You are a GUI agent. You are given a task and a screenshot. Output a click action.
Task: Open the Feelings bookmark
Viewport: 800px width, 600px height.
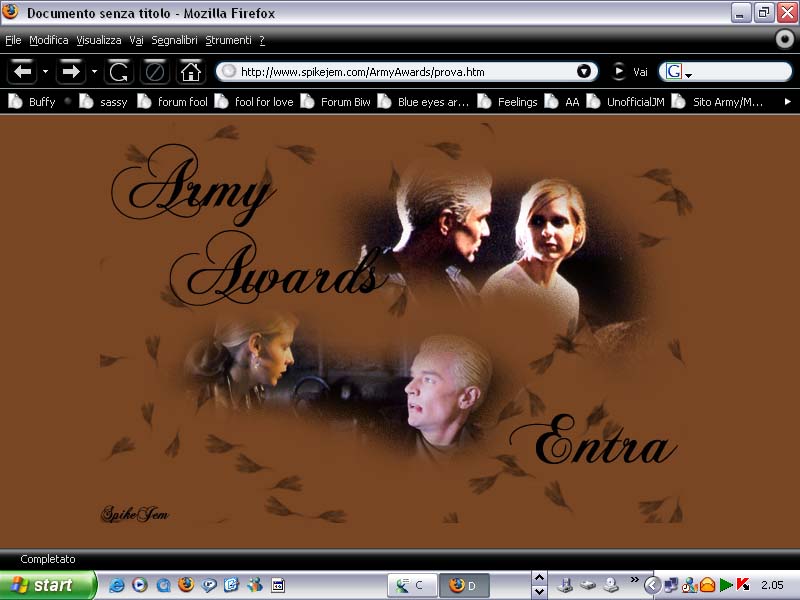coord(508,102)
